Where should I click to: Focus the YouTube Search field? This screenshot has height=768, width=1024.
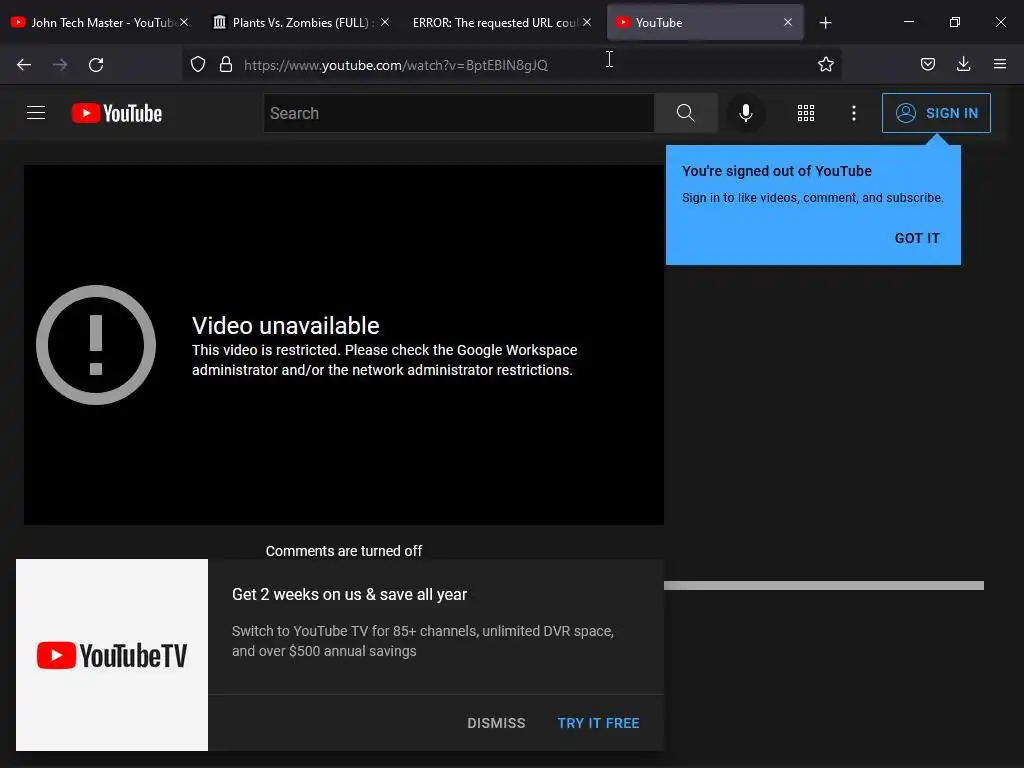click(x=458, y=113)
